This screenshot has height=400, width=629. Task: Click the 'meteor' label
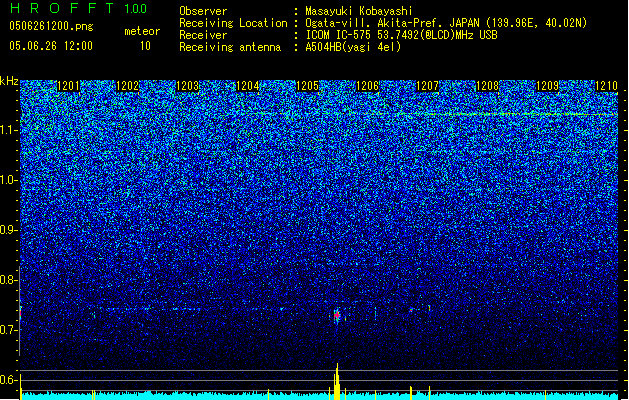point(142,31)
